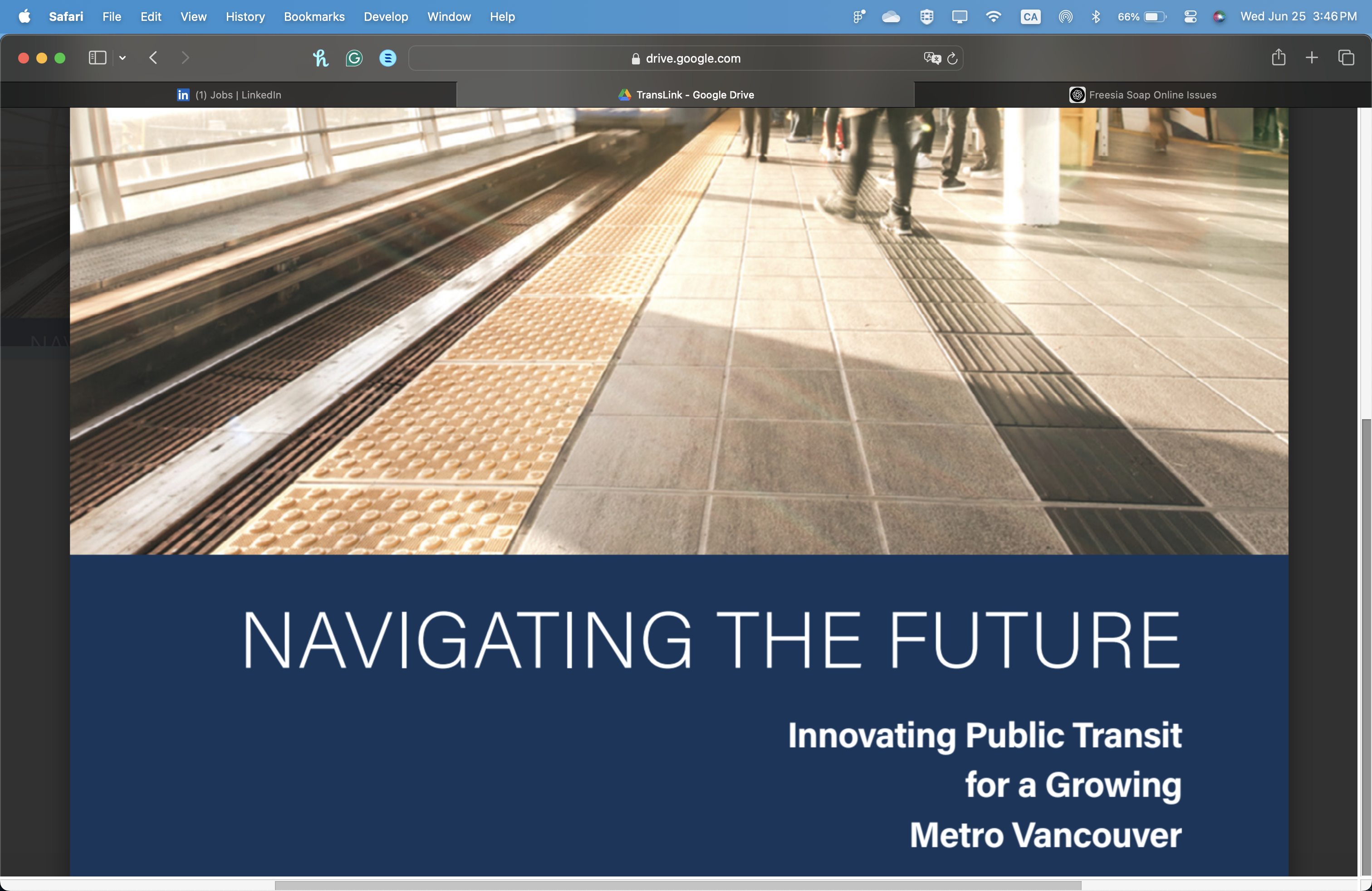Open the Bookmarks menu

pyautogui.click(x=314, y=17)
